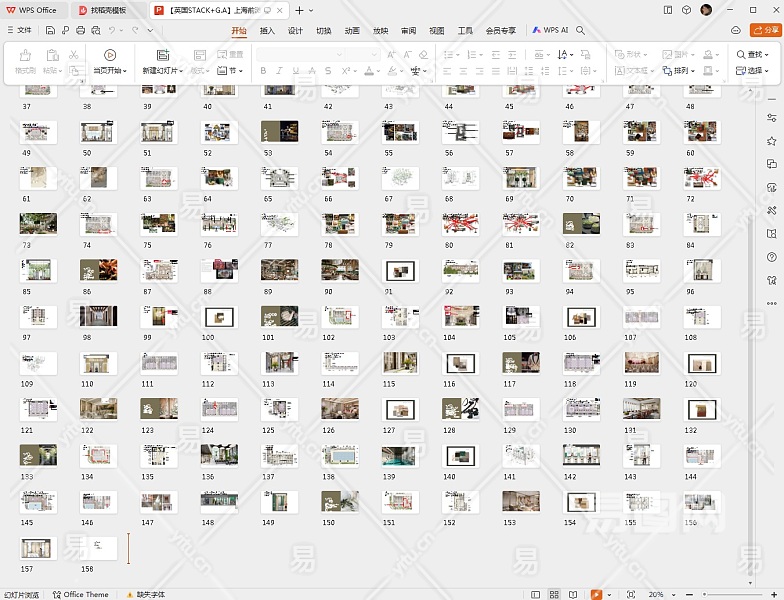Click the play from current slide icon
The height and width of the screenshot is (600, 784).
coord(110,55)
